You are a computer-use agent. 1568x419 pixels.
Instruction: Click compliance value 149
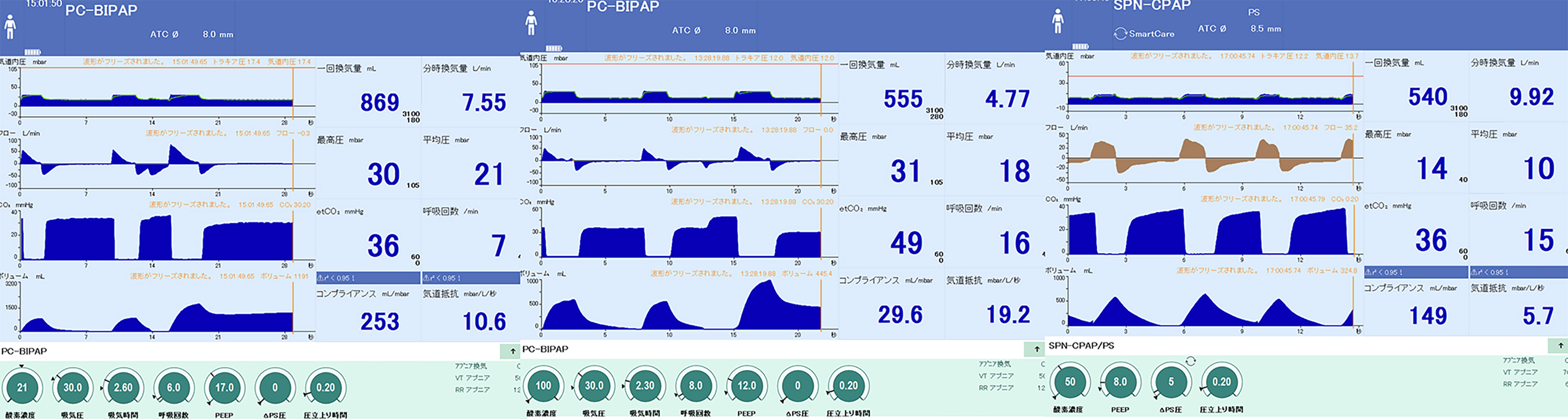coord(1428,315)
